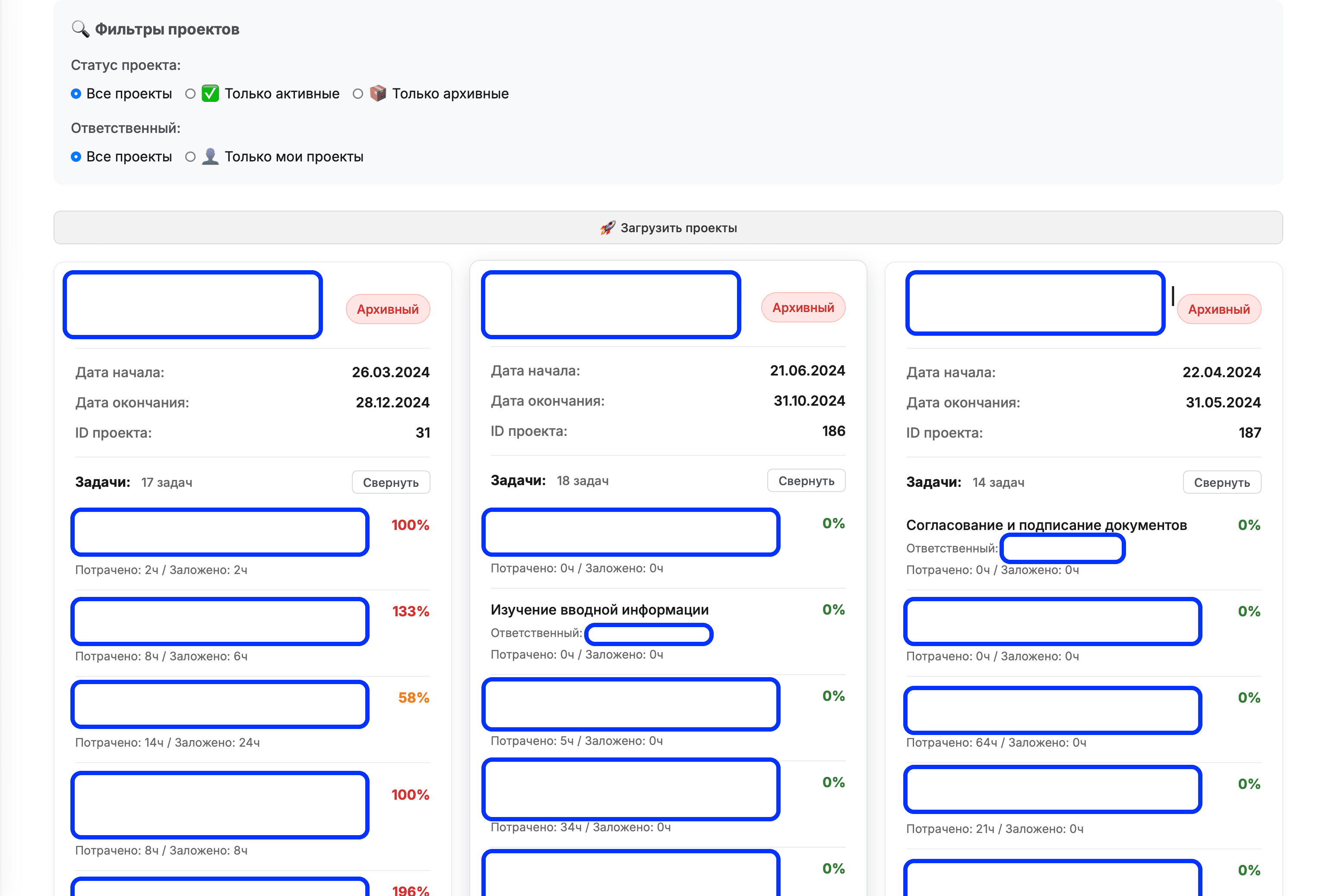
Task: Click the "Архивный" badge on project 31
Action: click(387, 309)
